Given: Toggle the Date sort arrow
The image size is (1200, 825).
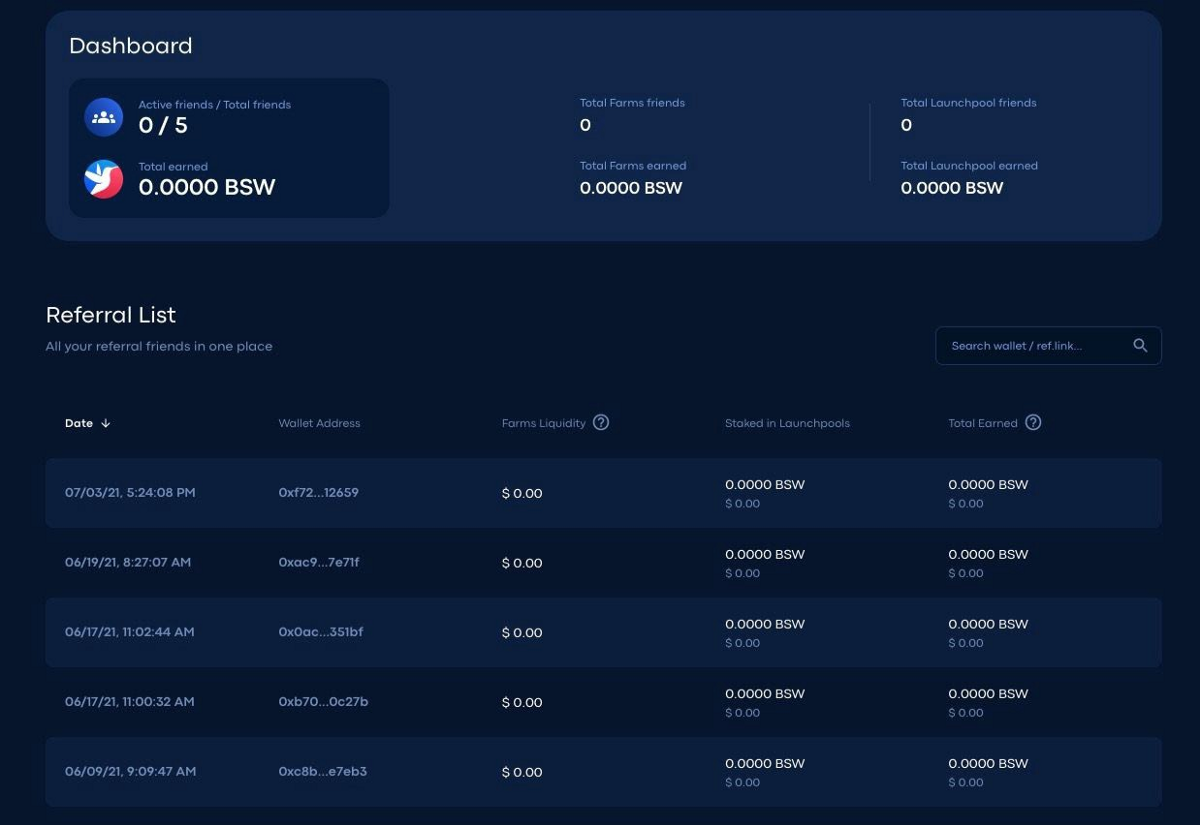Looking at the screenshot, I should (x=106, y=423).
